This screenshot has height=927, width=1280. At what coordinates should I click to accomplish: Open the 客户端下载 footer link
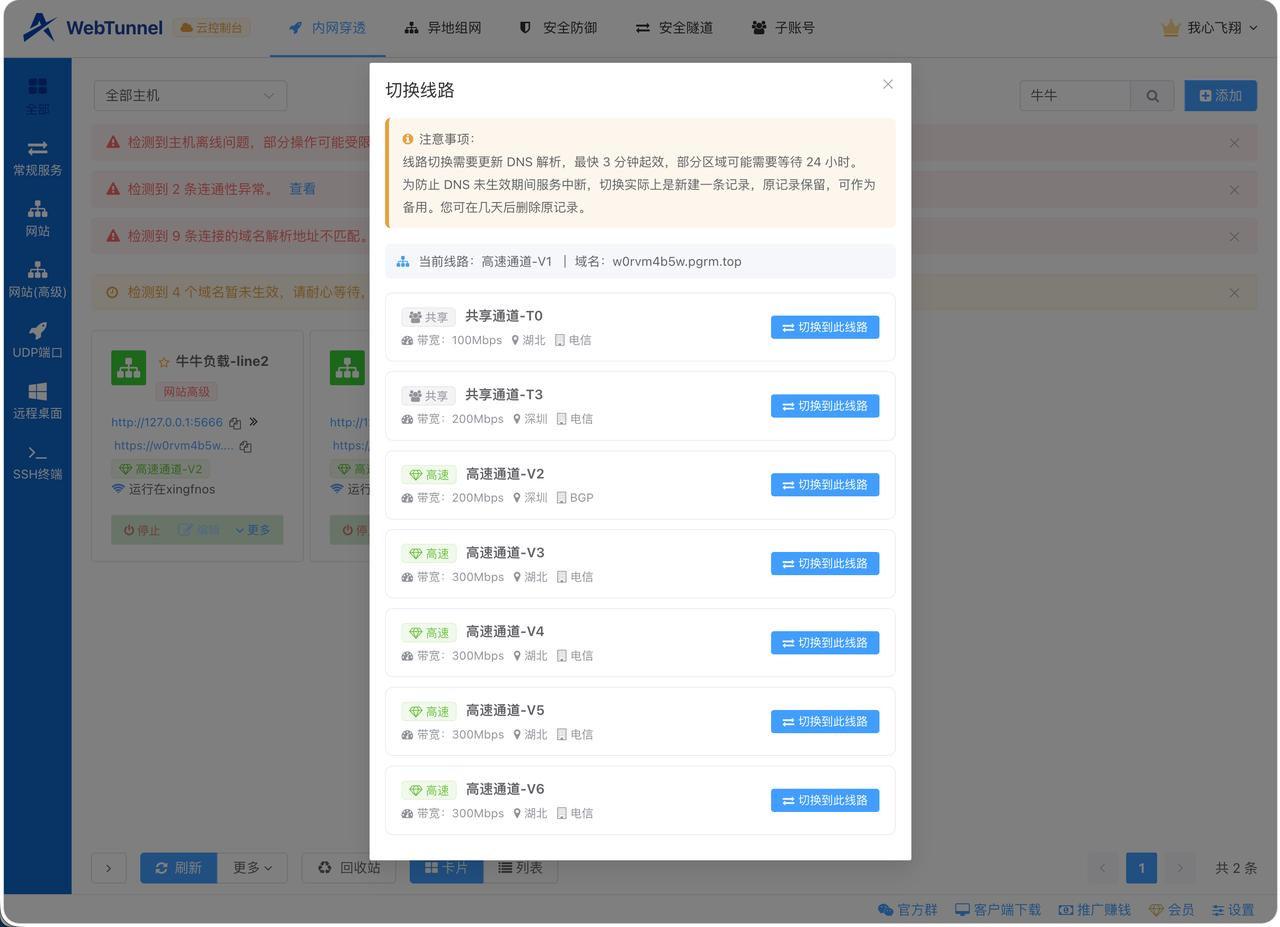tap(998, 910)
